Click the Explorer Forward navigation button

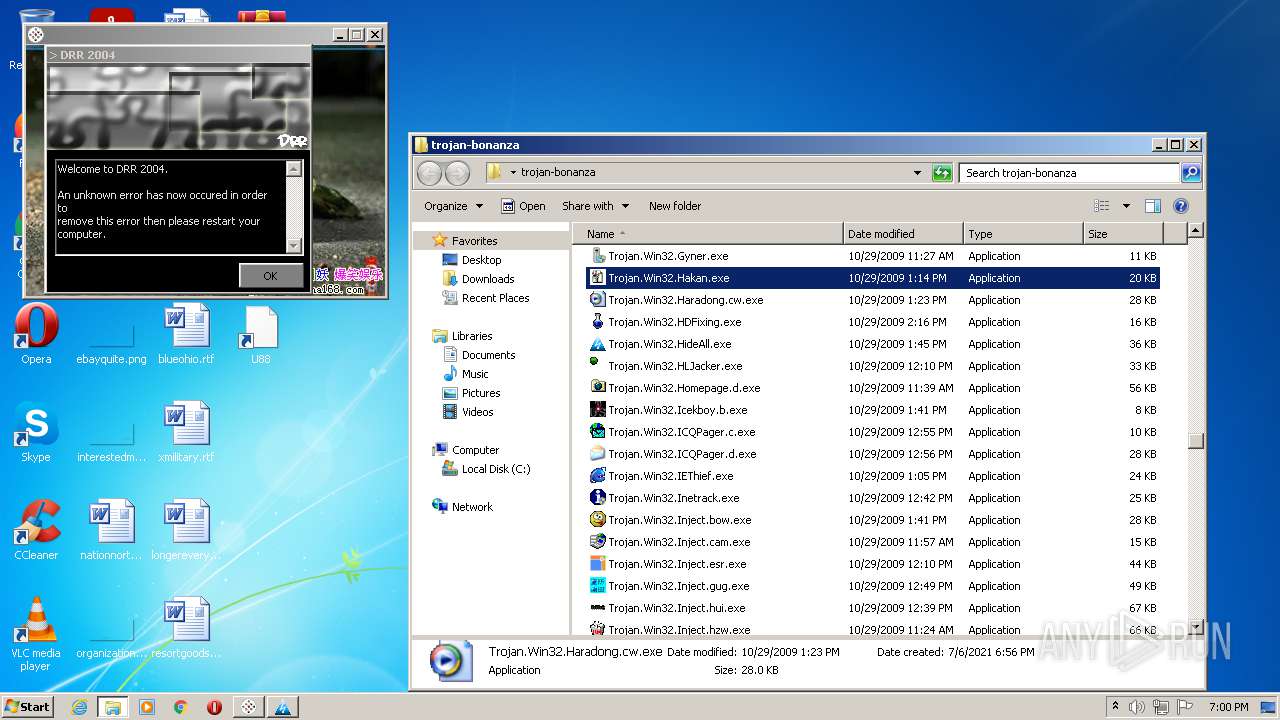pos(457,173)
